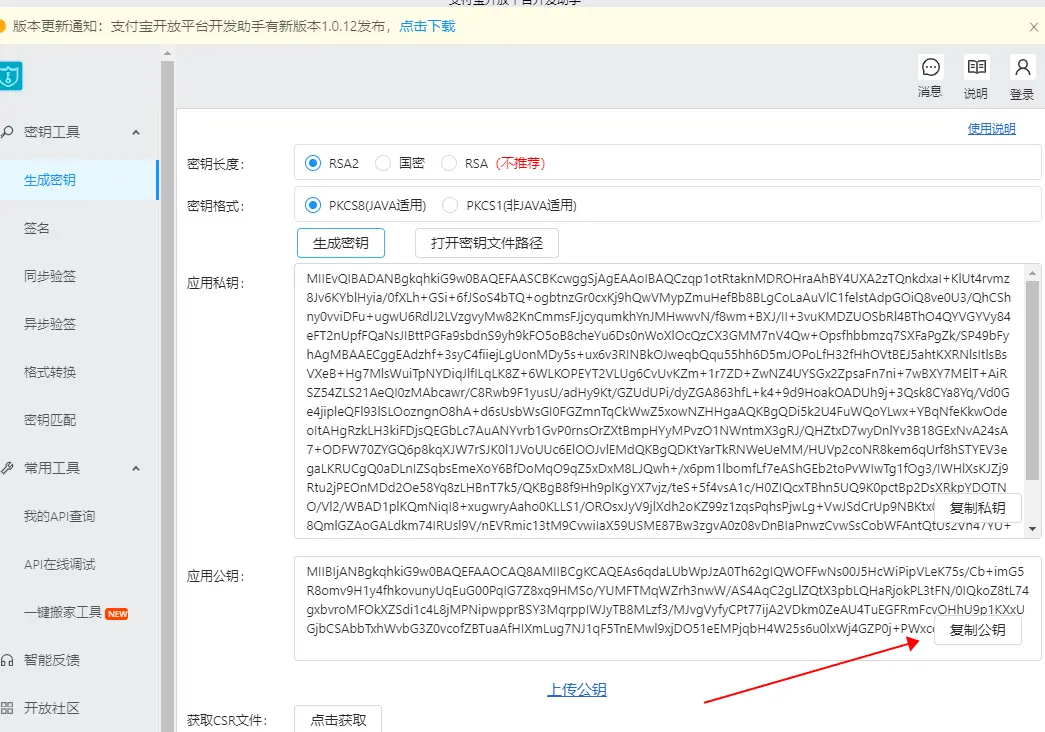Click inside the 应用私钥 text area
This screenshot has width=1045, height=732.
[x=658, y=401]
